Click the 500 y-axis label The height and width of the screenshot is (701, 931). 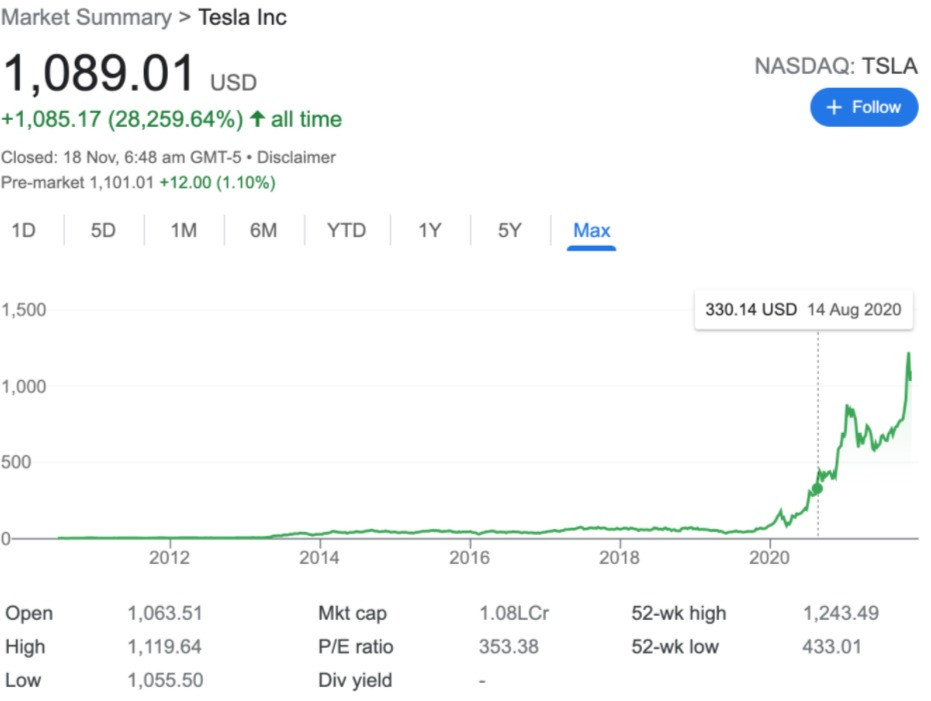(x=16, y=462)
